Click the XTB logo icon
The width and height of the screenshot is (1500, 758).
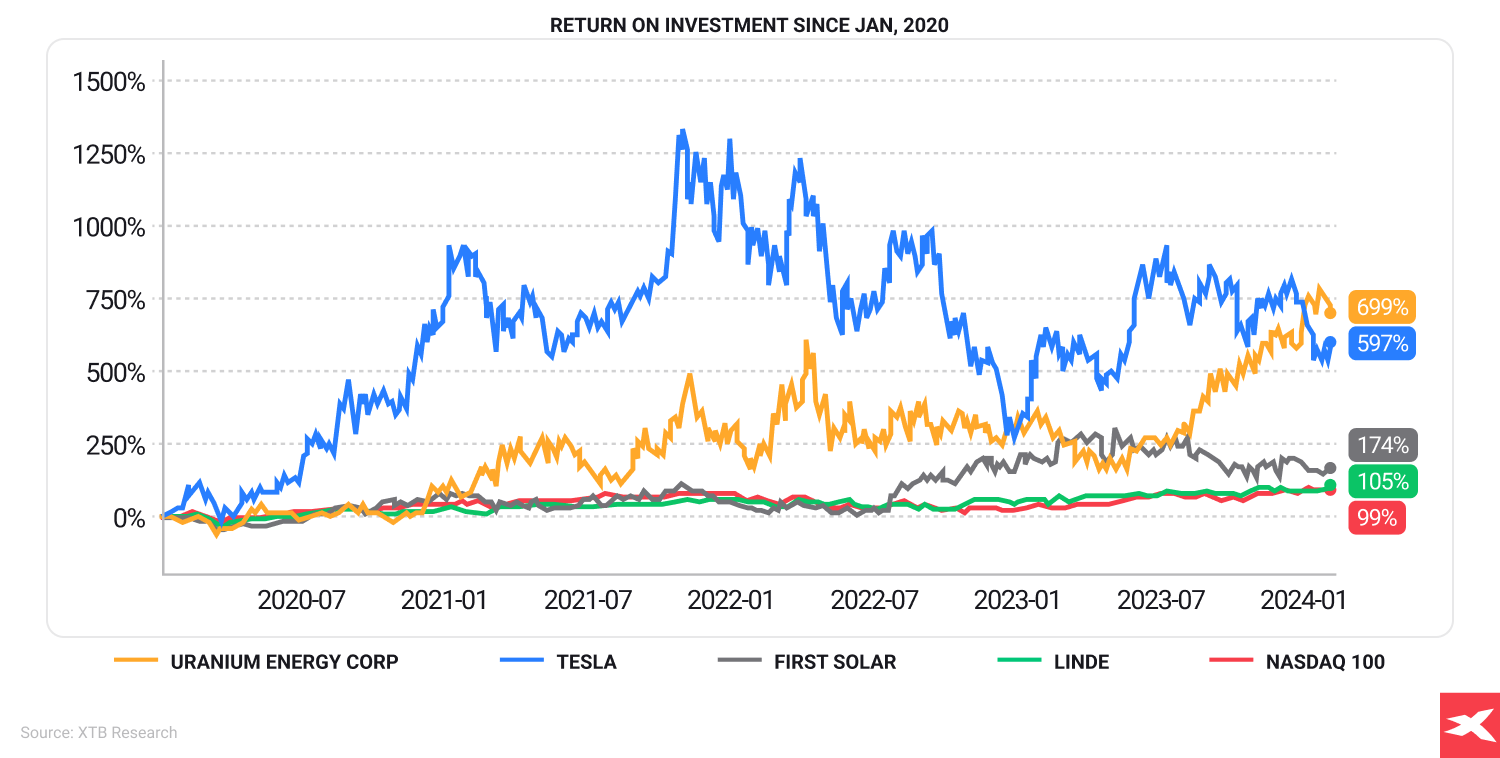click(1469, 725)
